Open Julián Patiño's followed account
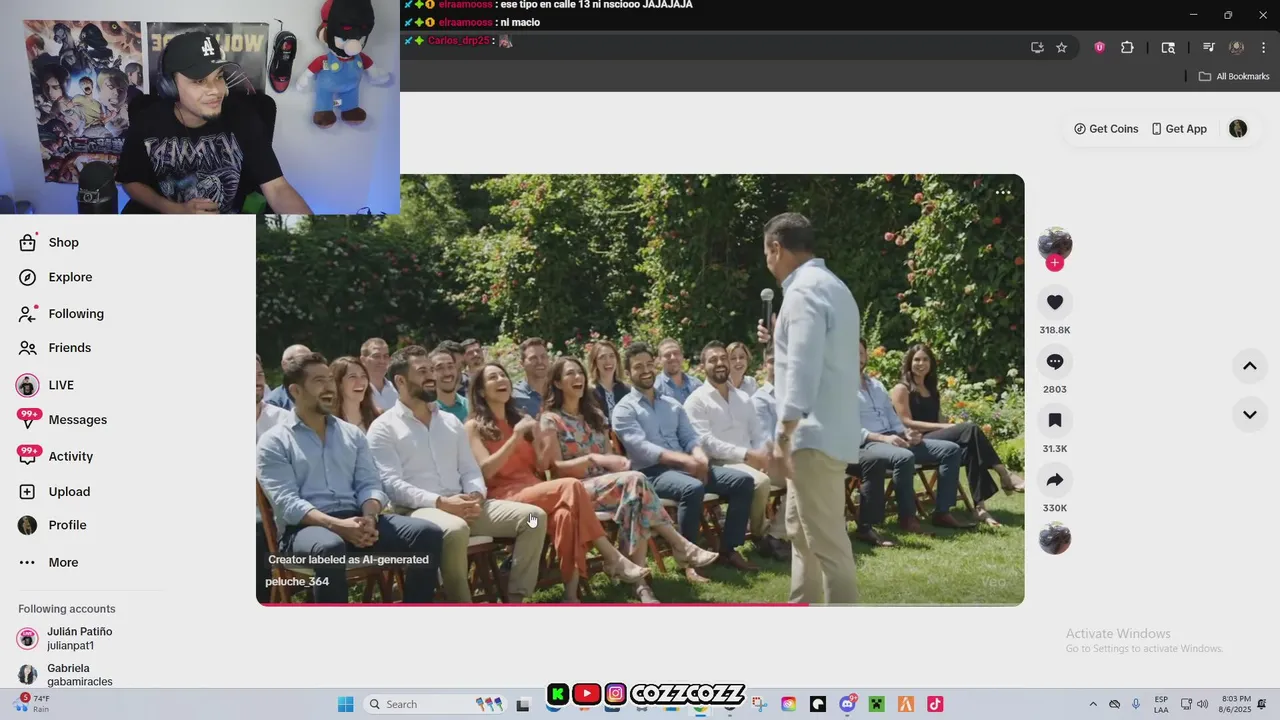The width and height of the screenshot is (1280, 720). pos(66,639)
